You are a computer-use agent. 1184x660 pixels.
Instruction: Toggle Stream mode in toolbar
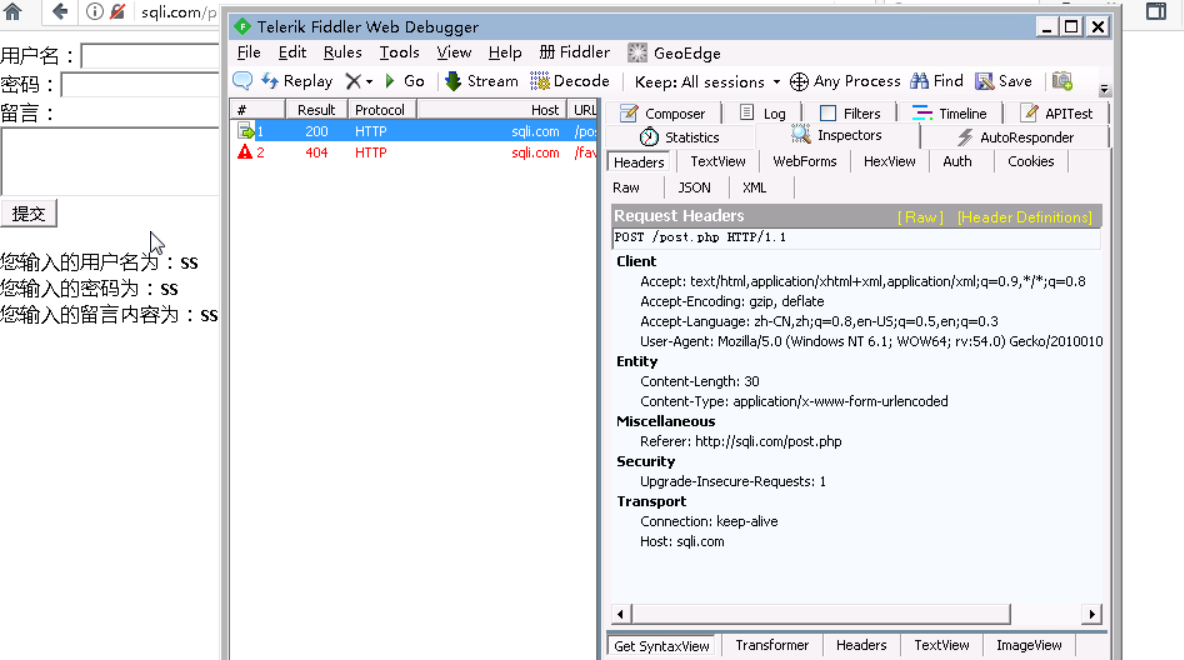pos(482,81)
